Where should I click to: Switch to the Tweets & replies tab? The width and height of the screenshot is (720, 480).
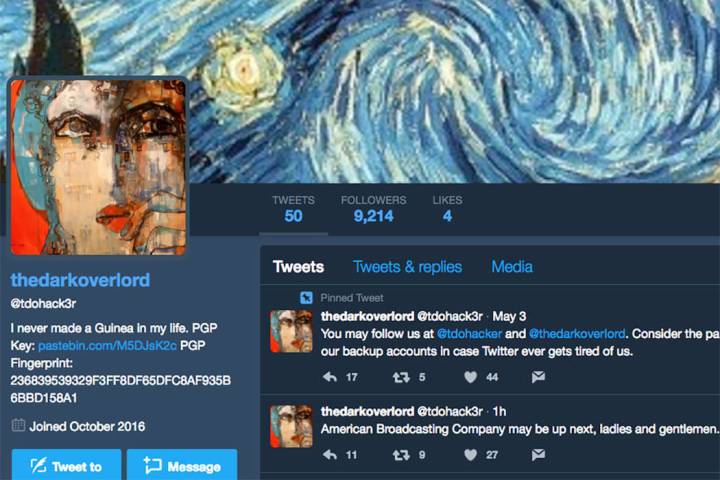pyautogui.click(x=407, y=267)
